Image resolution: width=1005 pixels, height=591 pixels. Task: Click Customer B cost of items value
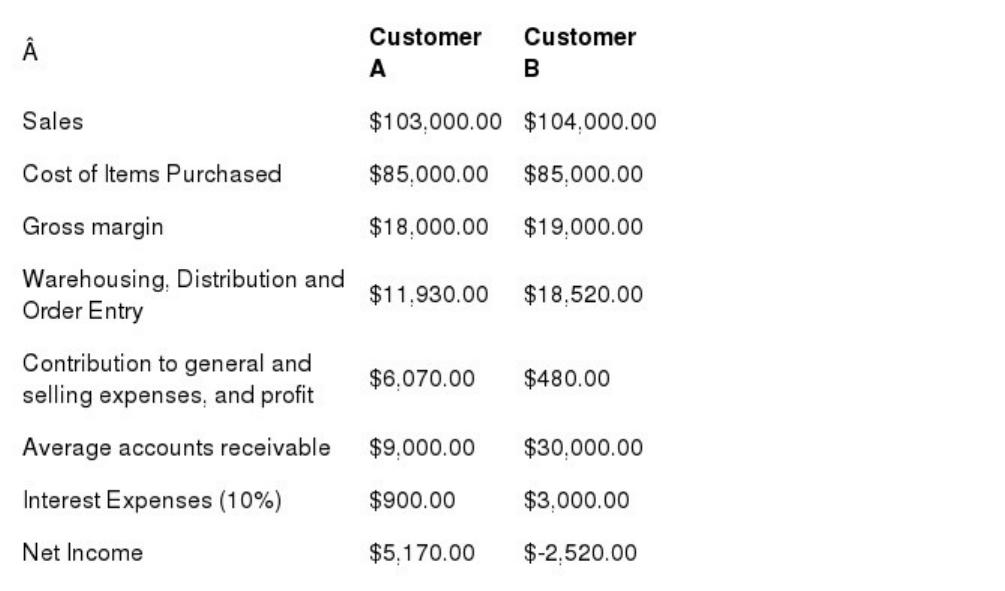pyautogui.click(x=583, y=174)
